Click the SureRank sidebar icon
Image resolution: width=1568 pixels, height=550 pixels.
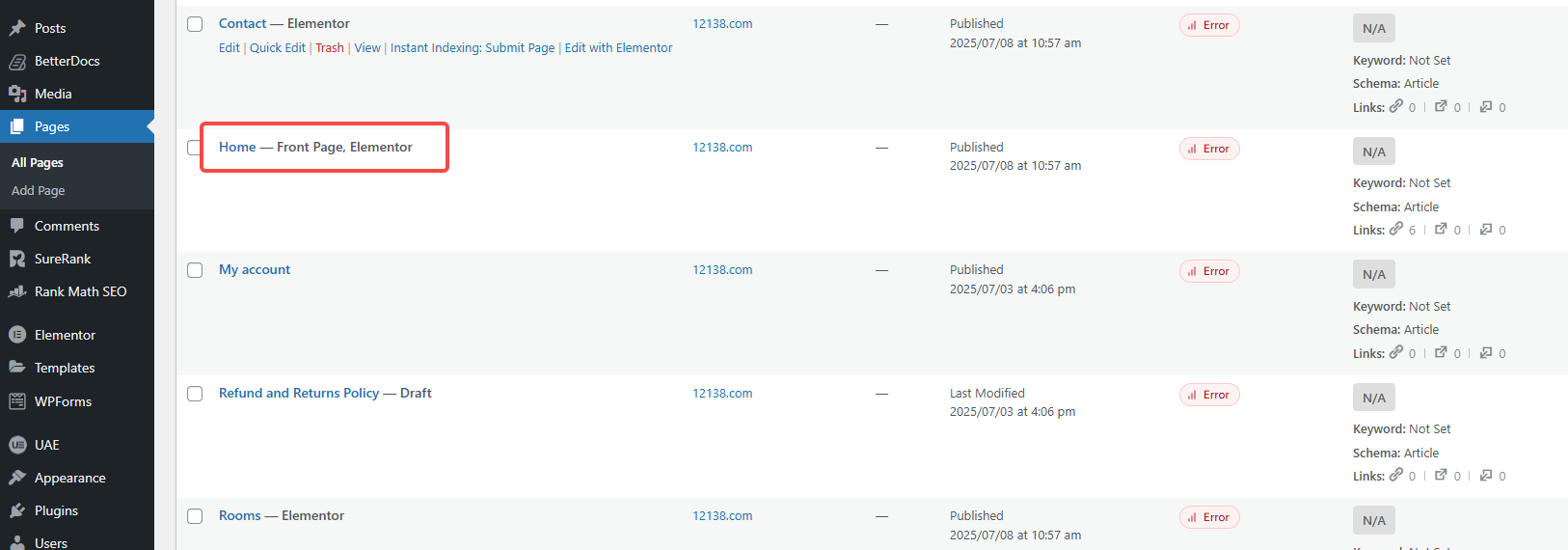(17, 259)
